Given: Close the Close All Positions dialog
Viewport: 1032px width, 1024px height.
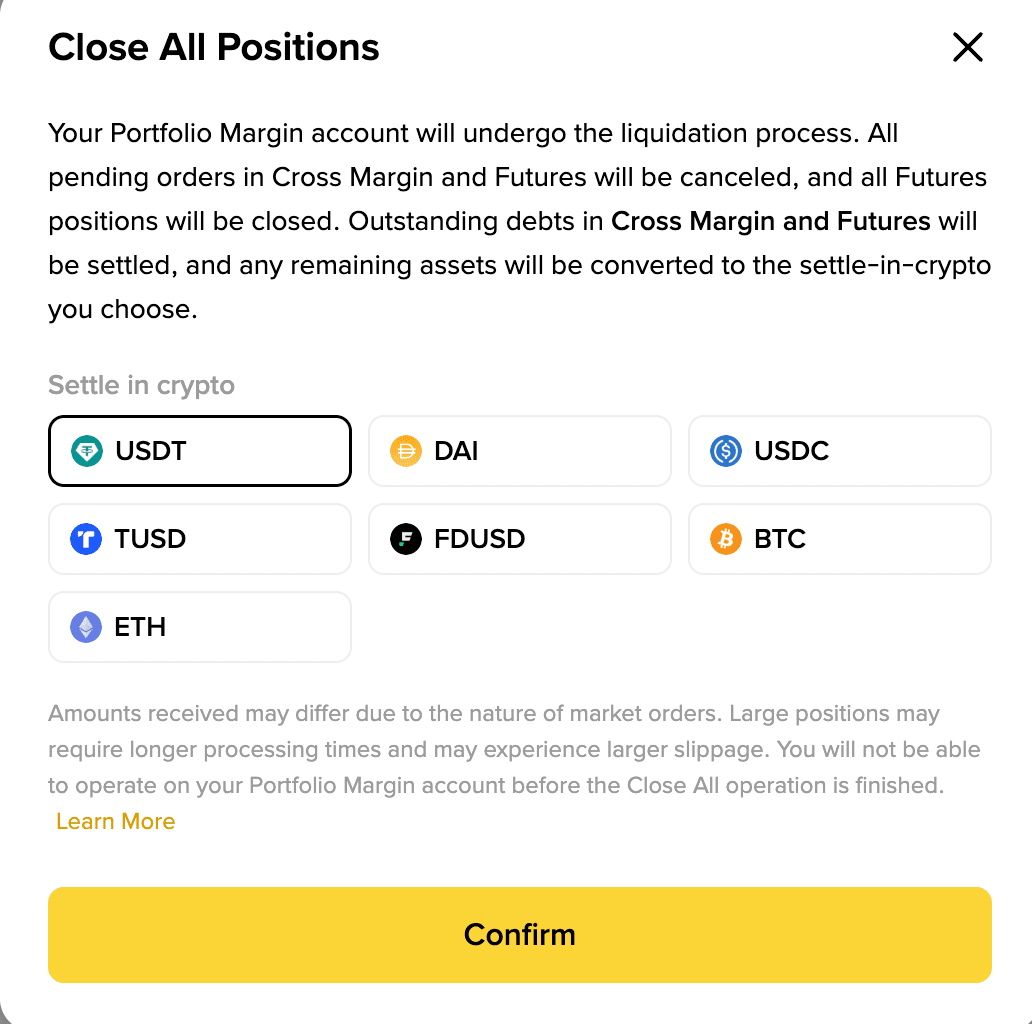Looking at the screenshot, I should (x=967, y=47).
